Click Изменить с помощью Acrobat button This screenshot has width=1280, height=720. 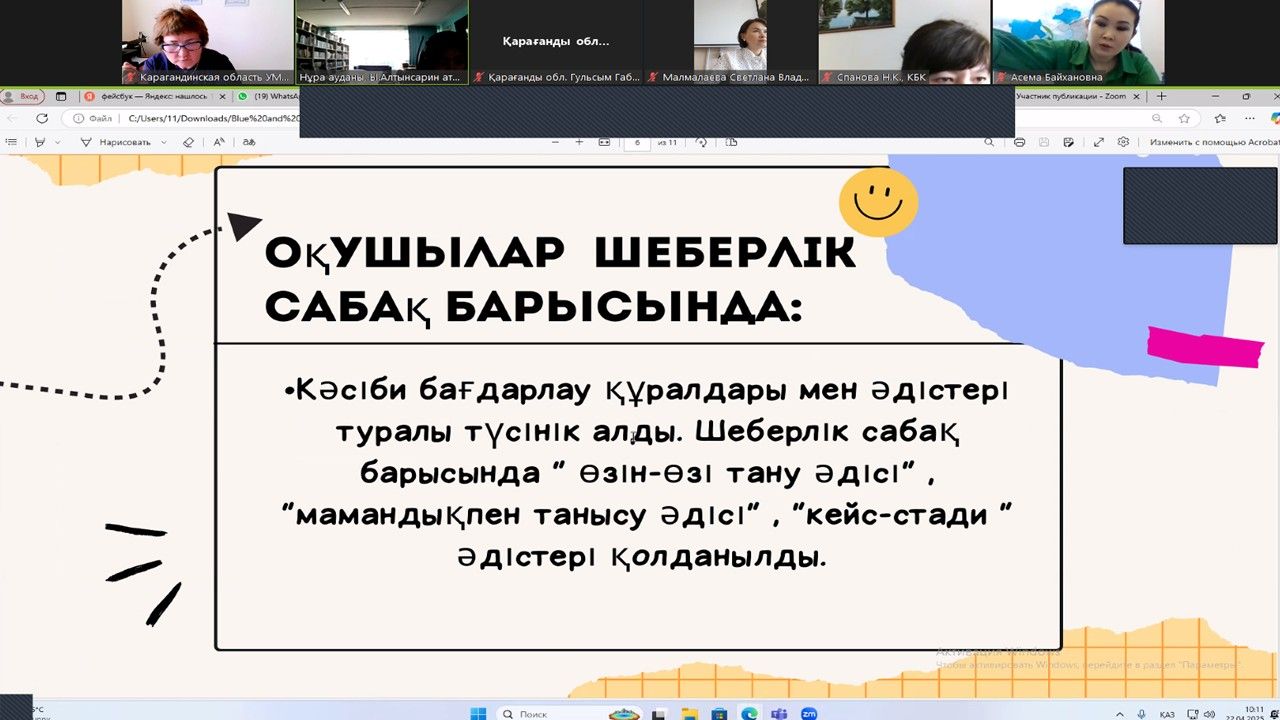[1213, 142]
